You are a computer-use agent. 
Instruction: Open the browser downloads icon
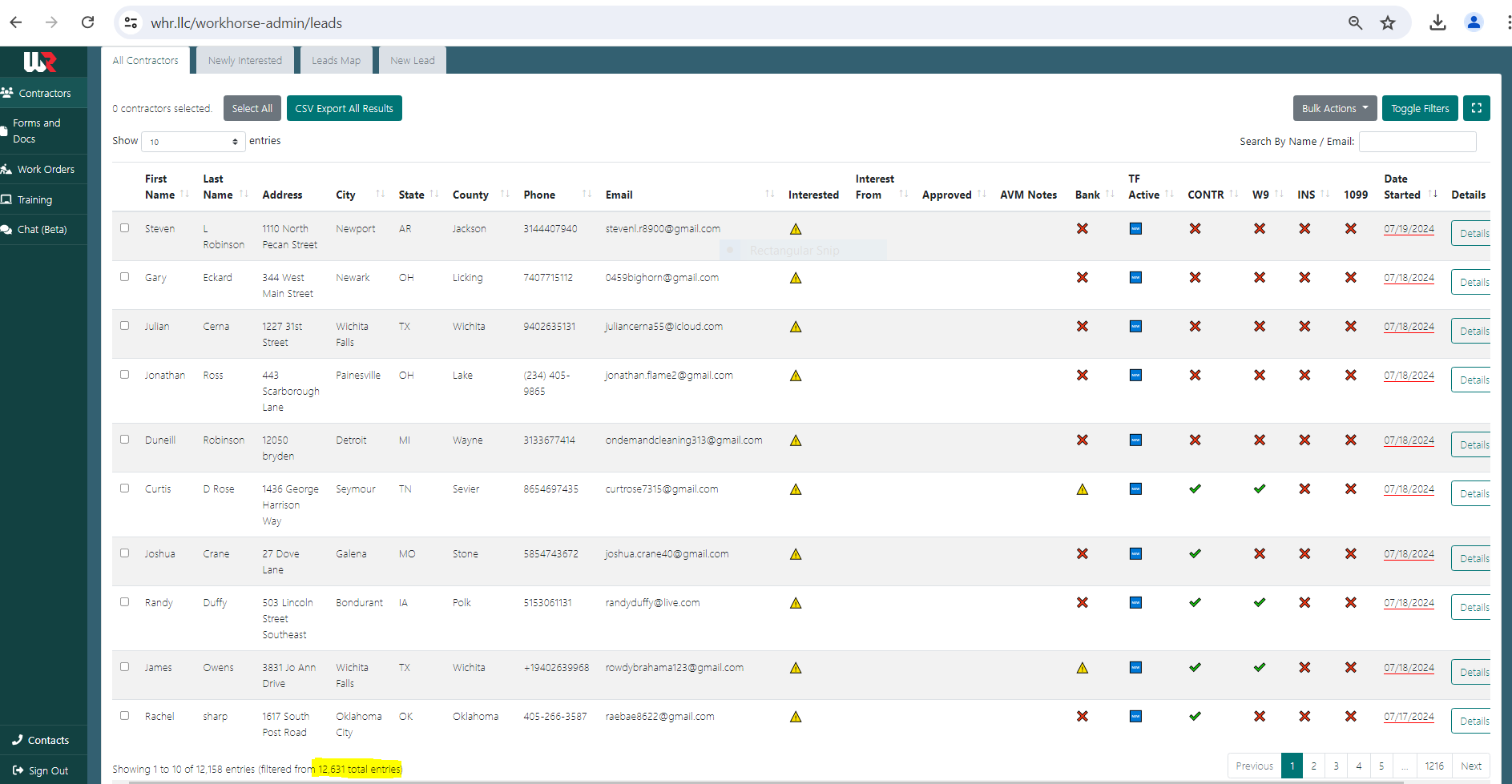(1437, 22)
